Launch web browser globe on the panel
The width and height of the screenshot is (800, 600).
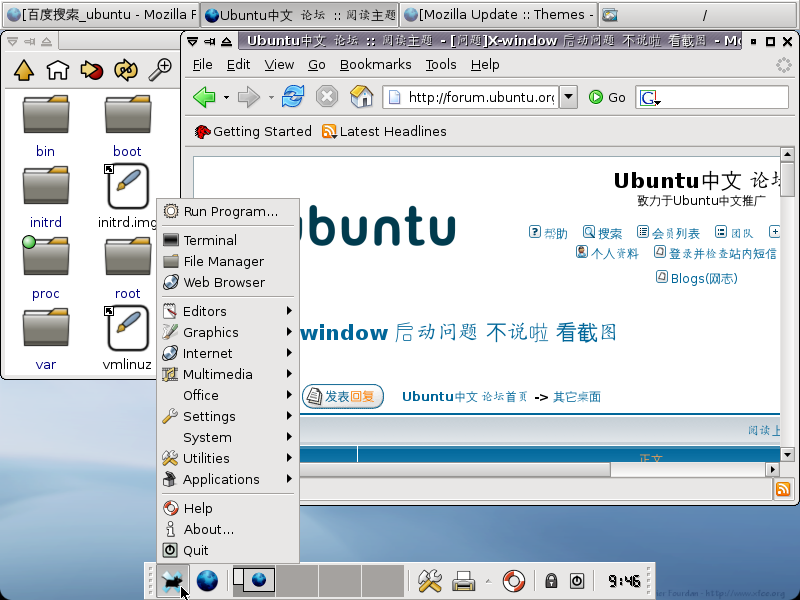pyautogui.click(x=207, y=581)
